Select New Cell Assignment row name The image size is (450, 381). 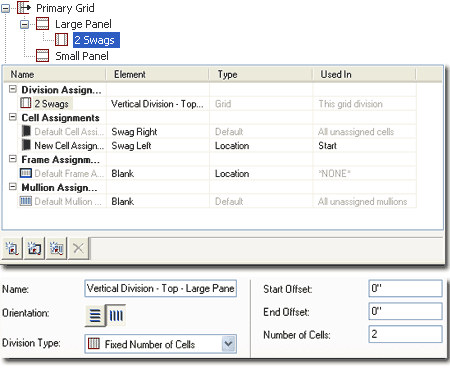pyautogui.click(x=69, y=146)
